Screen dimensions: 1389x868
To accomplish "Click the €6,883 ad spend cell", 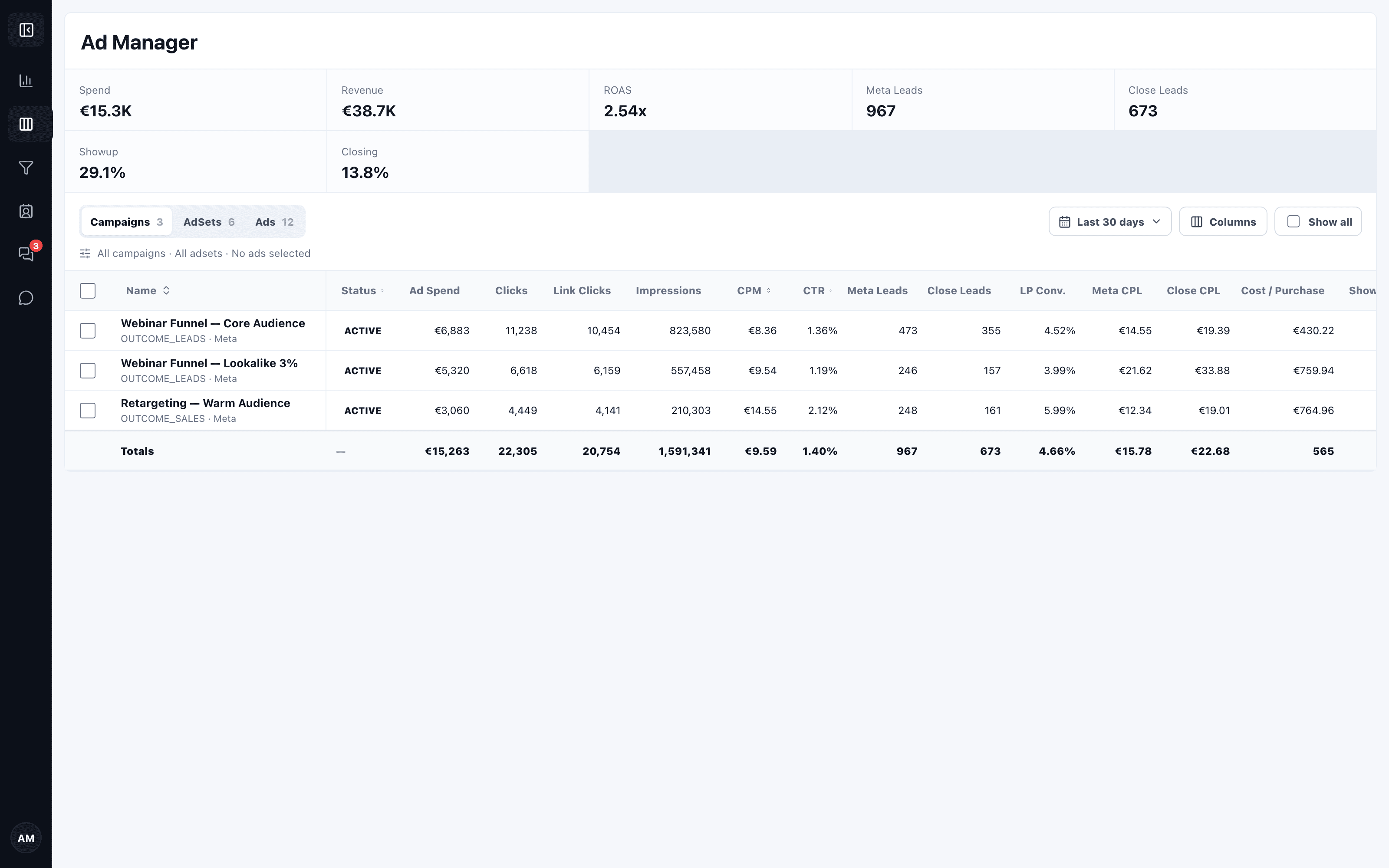I will coord(452,331).
